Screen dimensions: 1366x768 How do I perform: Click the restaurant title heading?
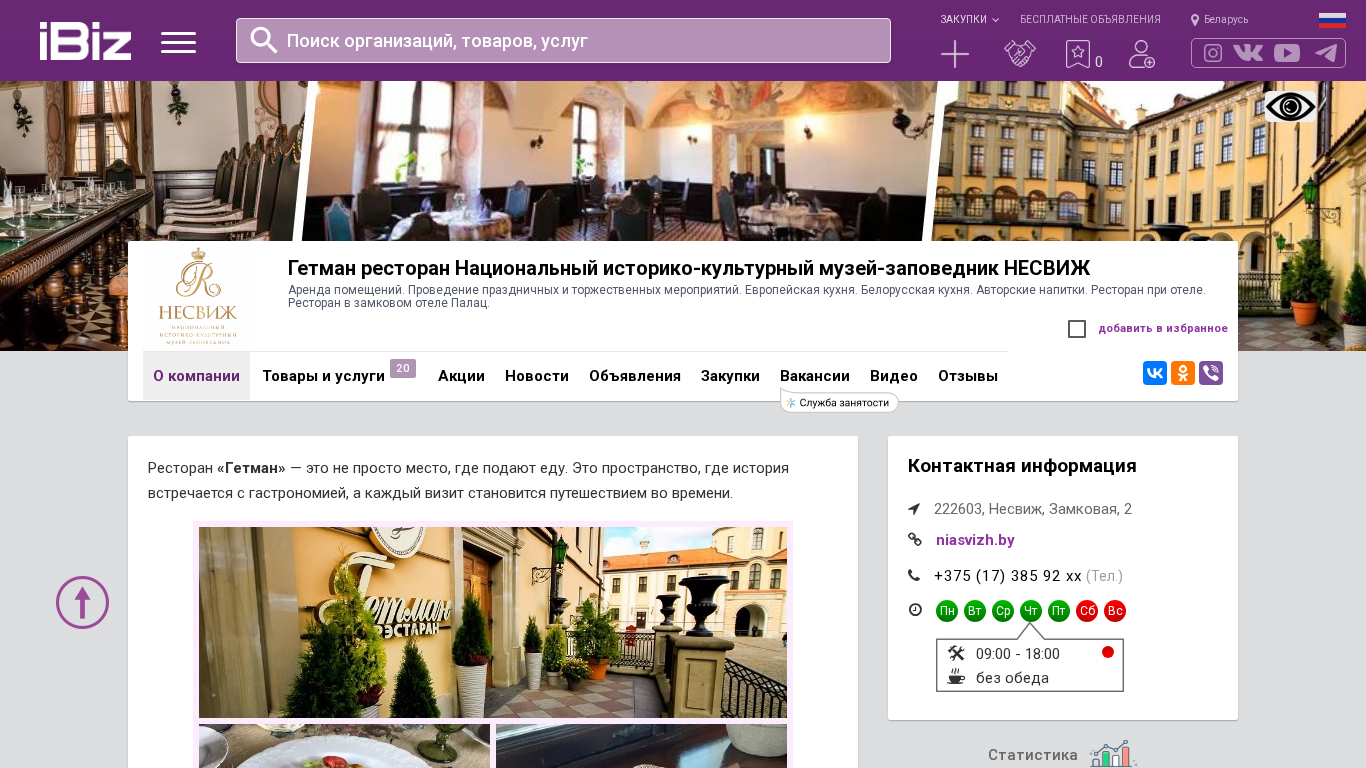tap(689, 268)
